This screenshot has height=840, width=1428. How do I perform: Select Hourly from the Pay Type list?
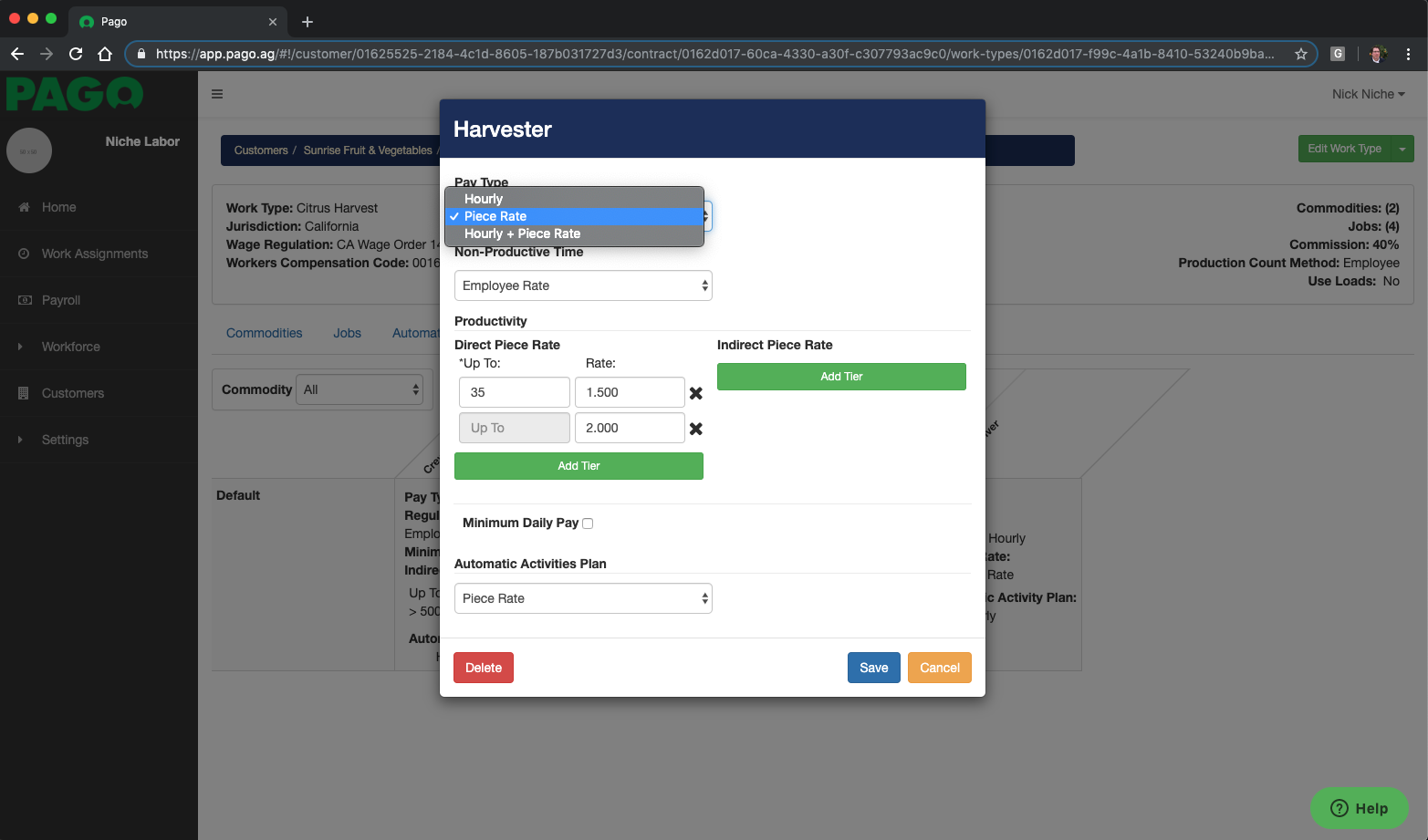point(484,198)
